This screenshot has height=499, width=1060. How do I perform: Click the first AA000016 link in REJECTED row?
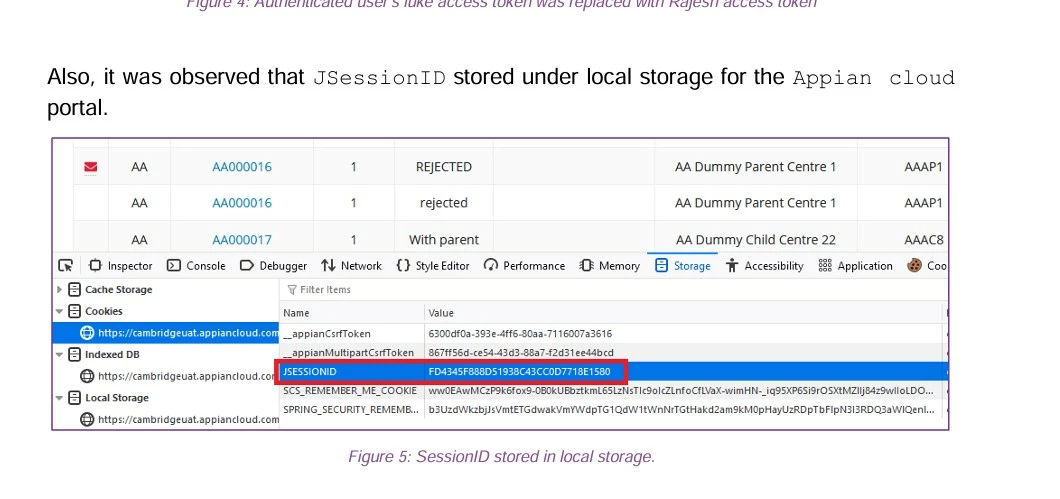[242, 166]
